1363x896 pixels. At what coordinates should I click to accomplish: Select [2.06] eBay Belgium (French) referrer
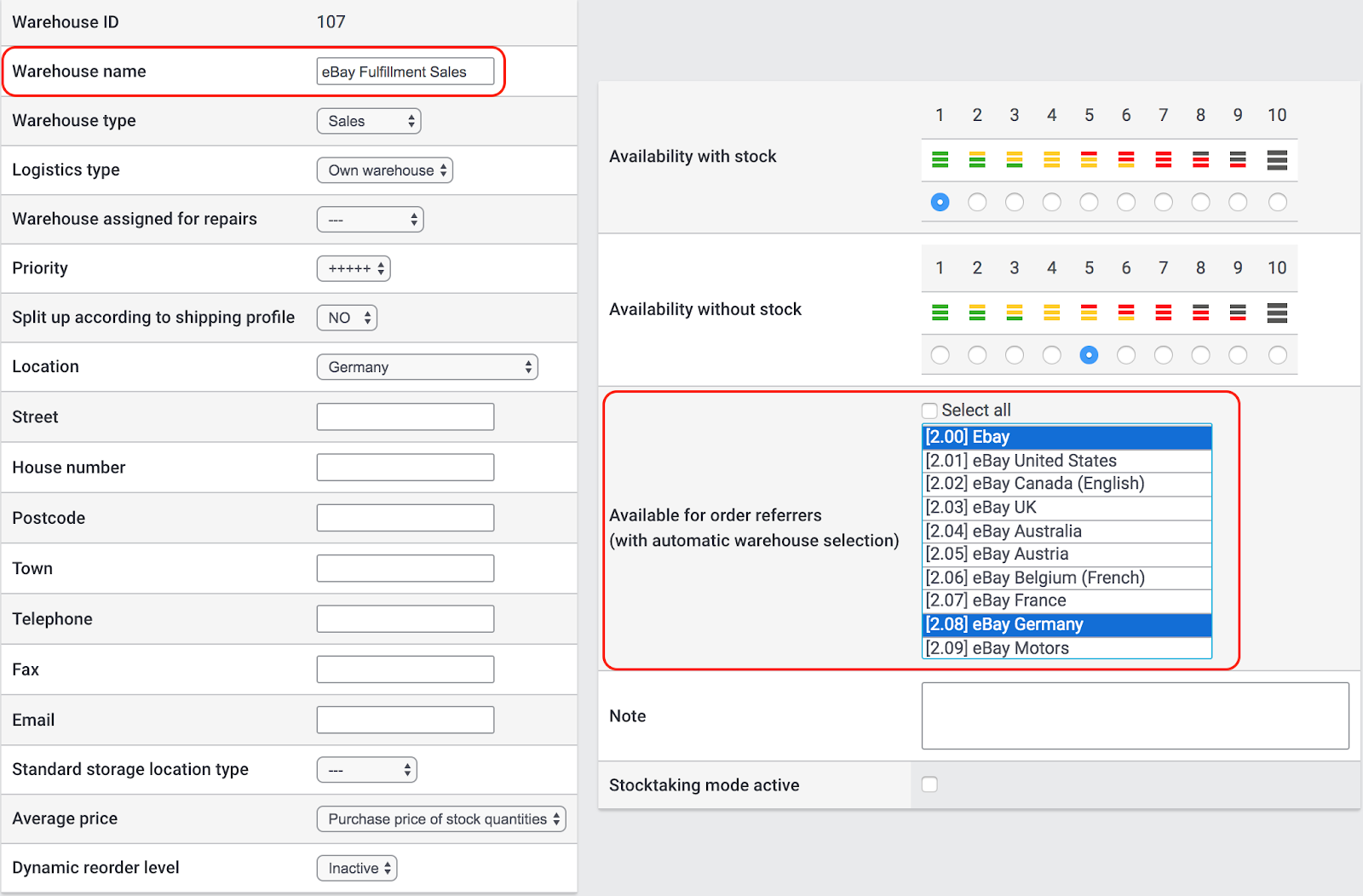[1067, 578]
